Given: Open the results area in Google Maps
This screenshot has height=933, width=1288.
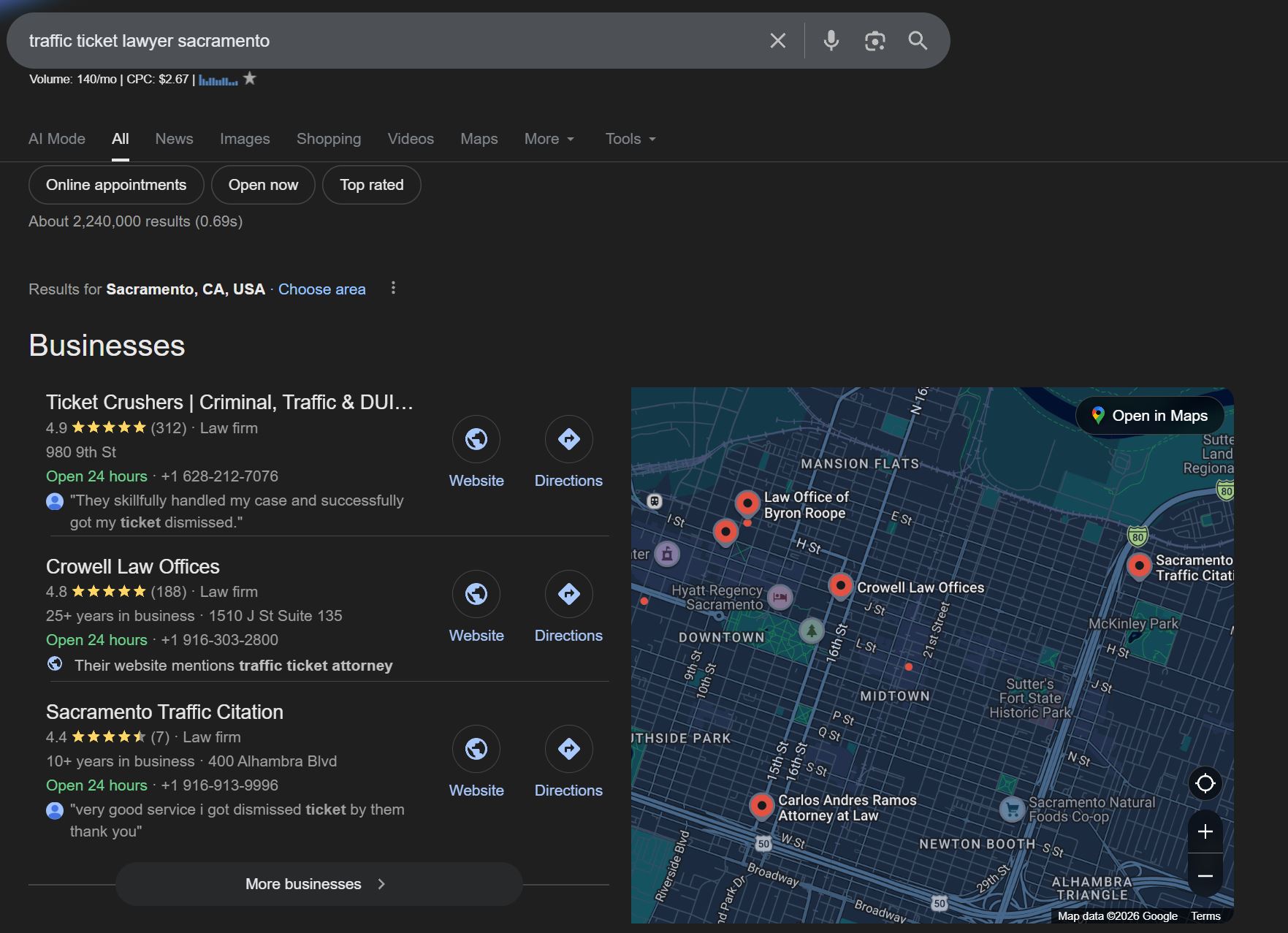Looking at the screenshot, I should pos(1150,415).
